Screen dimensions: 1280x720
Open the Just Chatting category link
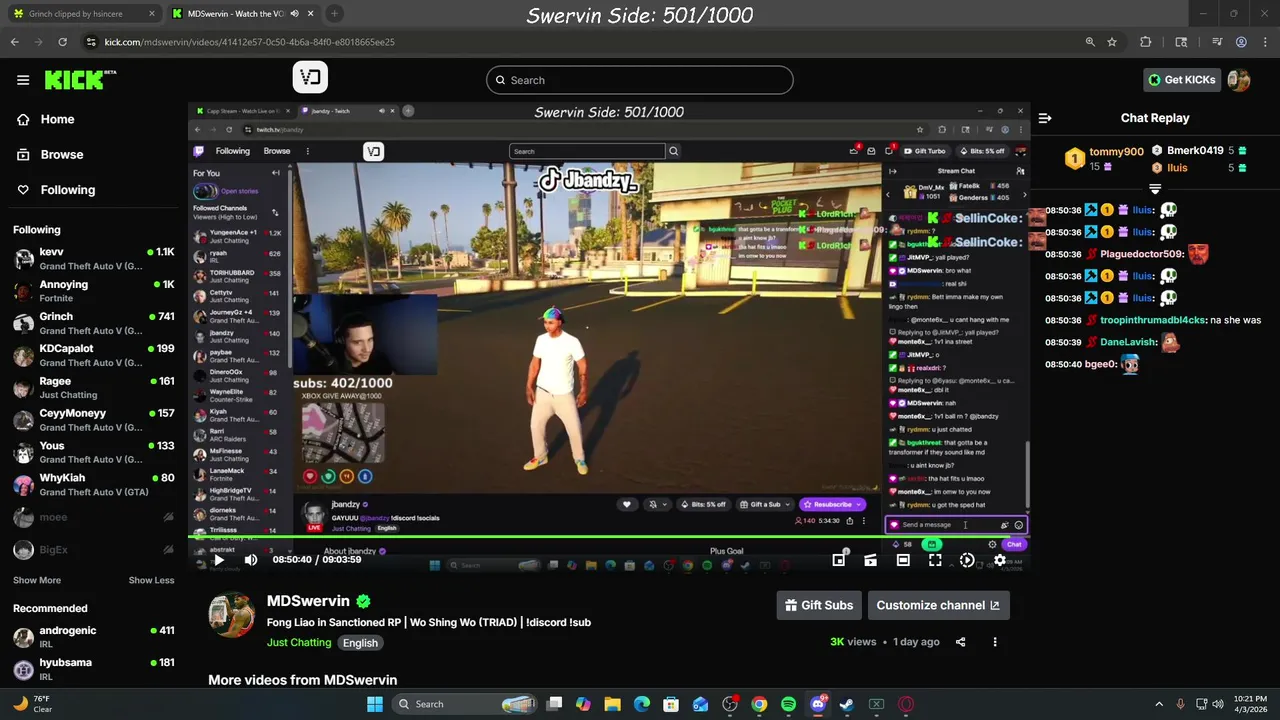[299, 642]
